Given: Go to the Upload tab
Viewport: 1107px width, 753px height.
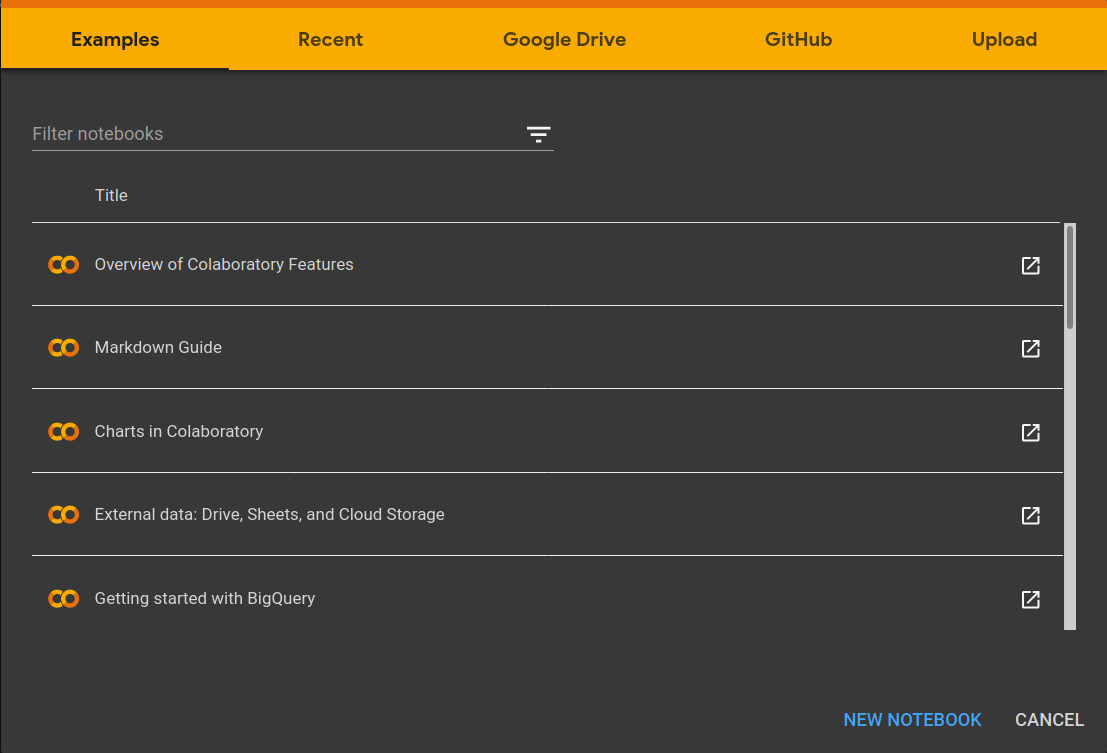Looking at the screenshot, I should pyautogui.click(x=1004, y=40).
